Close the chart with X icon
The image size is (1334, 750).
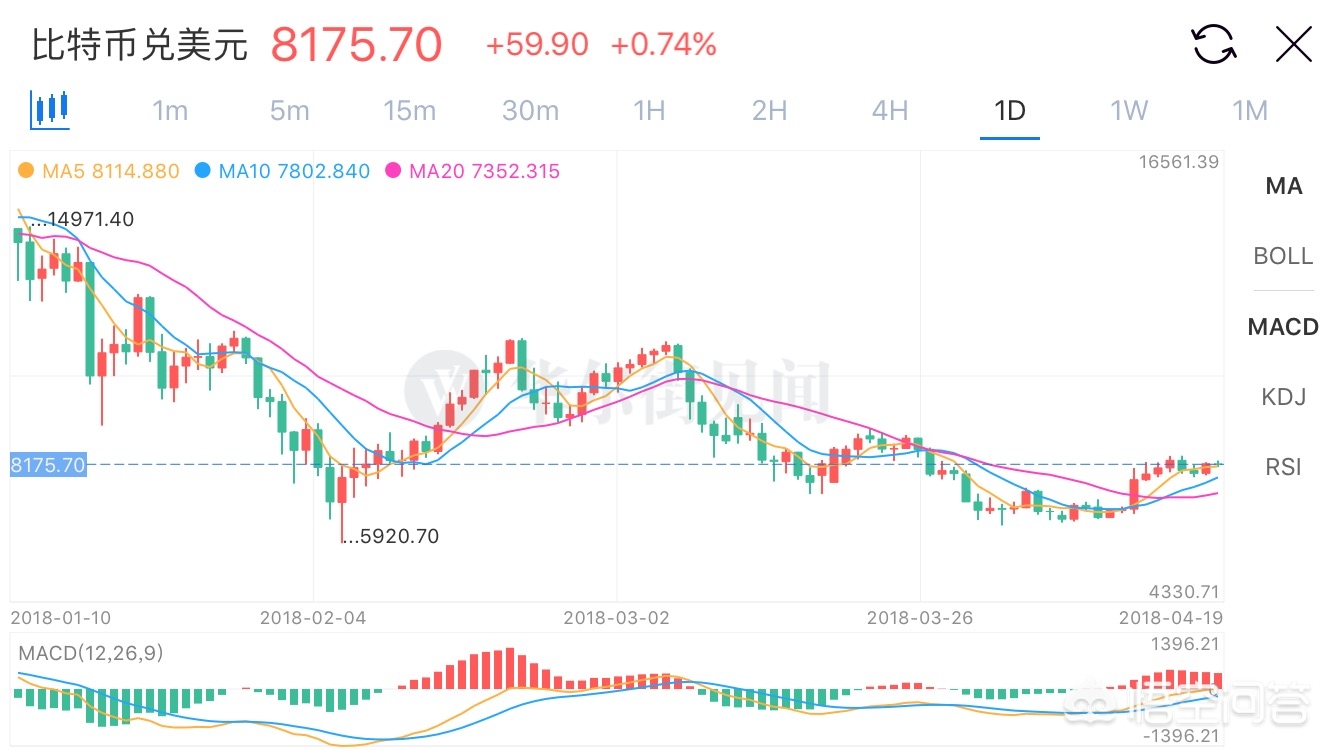1294,45
